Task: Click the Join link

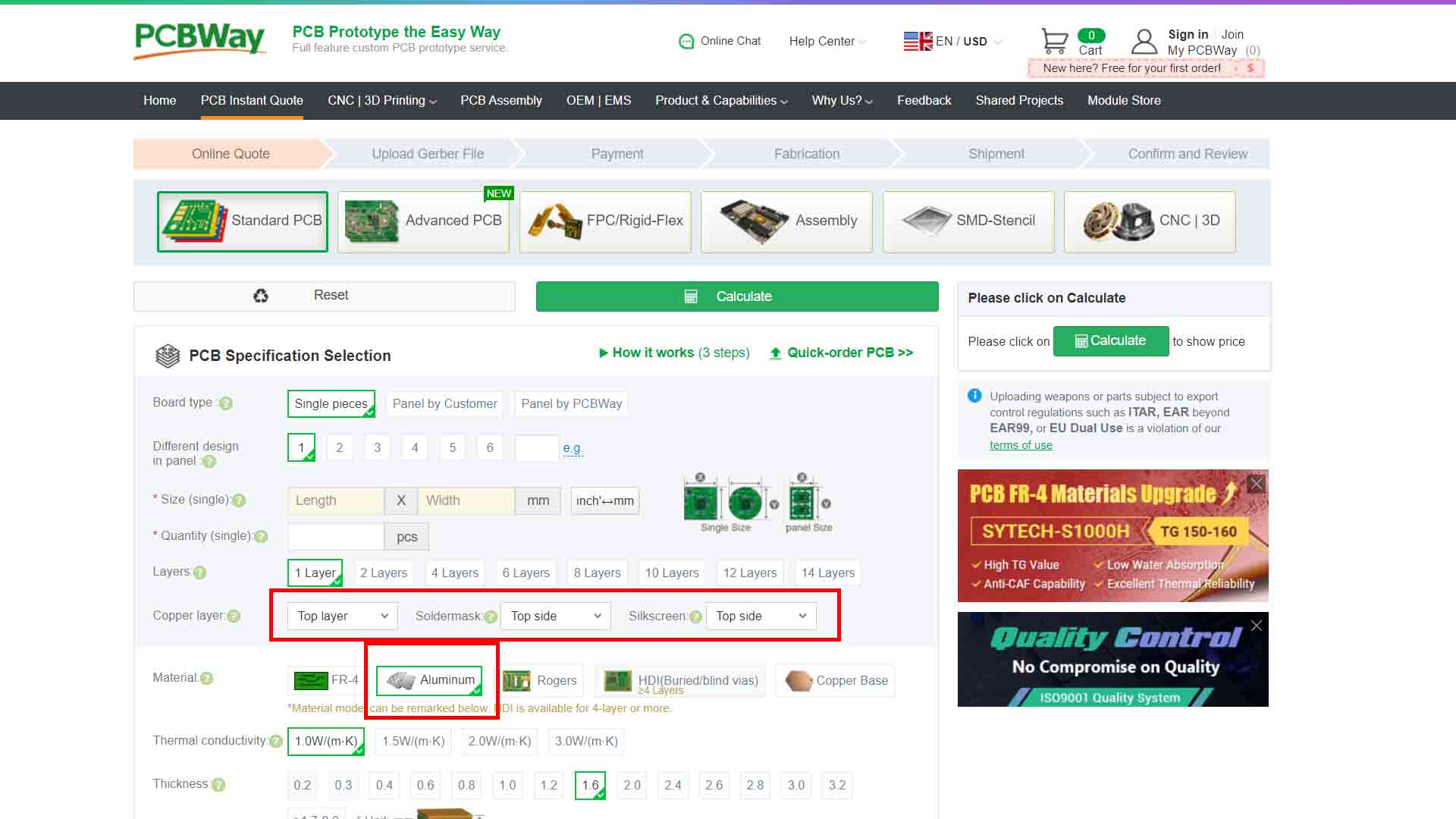Action: point(1232,34)
